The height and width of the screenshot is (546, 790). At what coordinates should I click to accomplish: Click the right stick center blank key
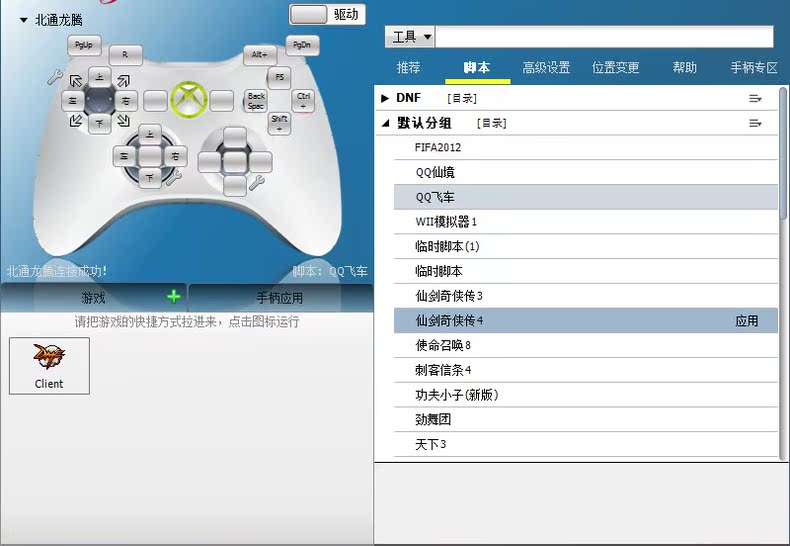(x=234, y=162)
